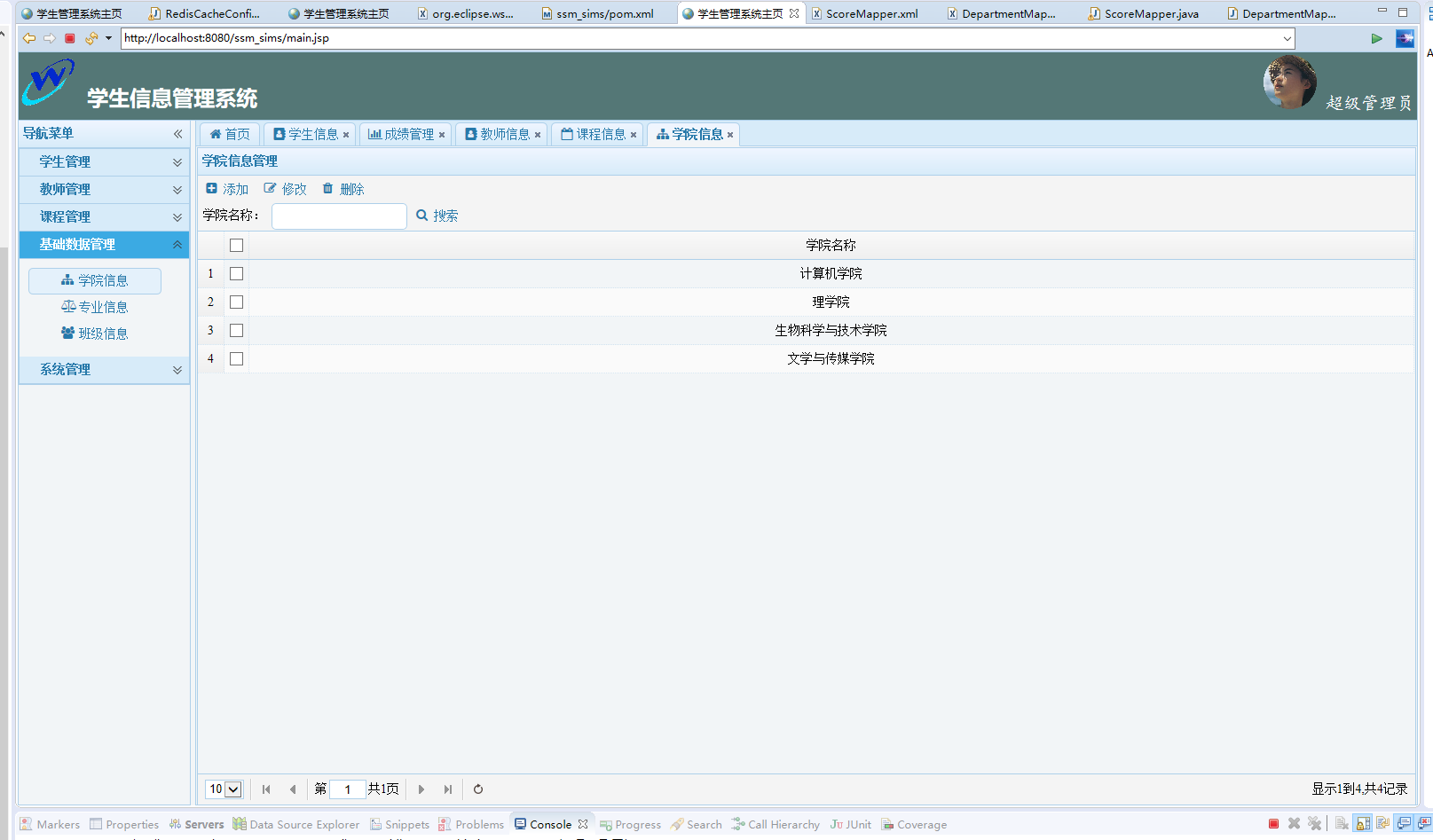Image resolution: width=1433 pixels, height=840 pixels.
Task: Remove launch from Console toolbar
Action: tap(1294, 824)
